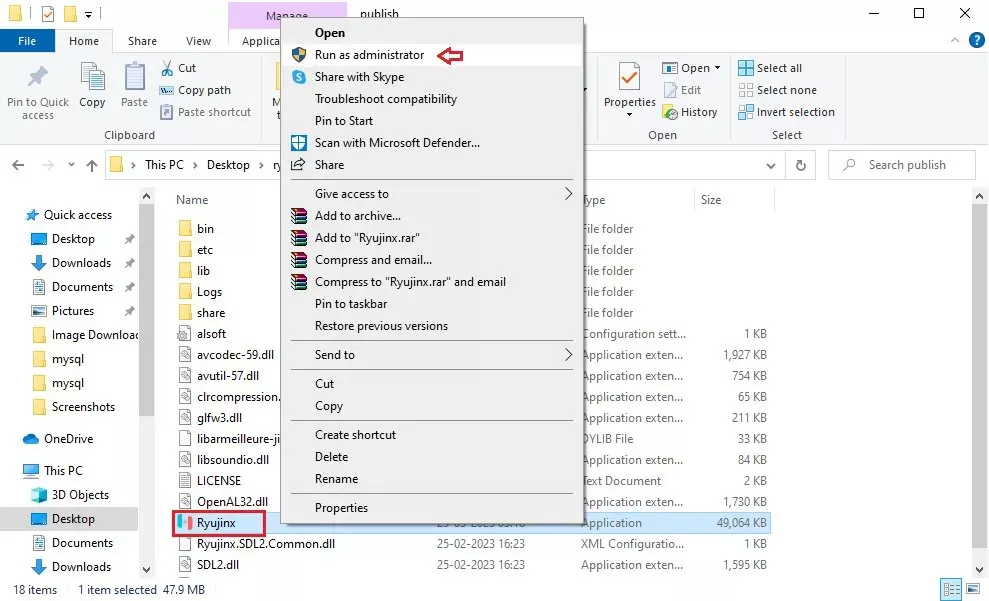Image resolution: width=989 pixels, height=601 pixels.
Task: Click the Cut scissors icon
Action: (167, 67)
